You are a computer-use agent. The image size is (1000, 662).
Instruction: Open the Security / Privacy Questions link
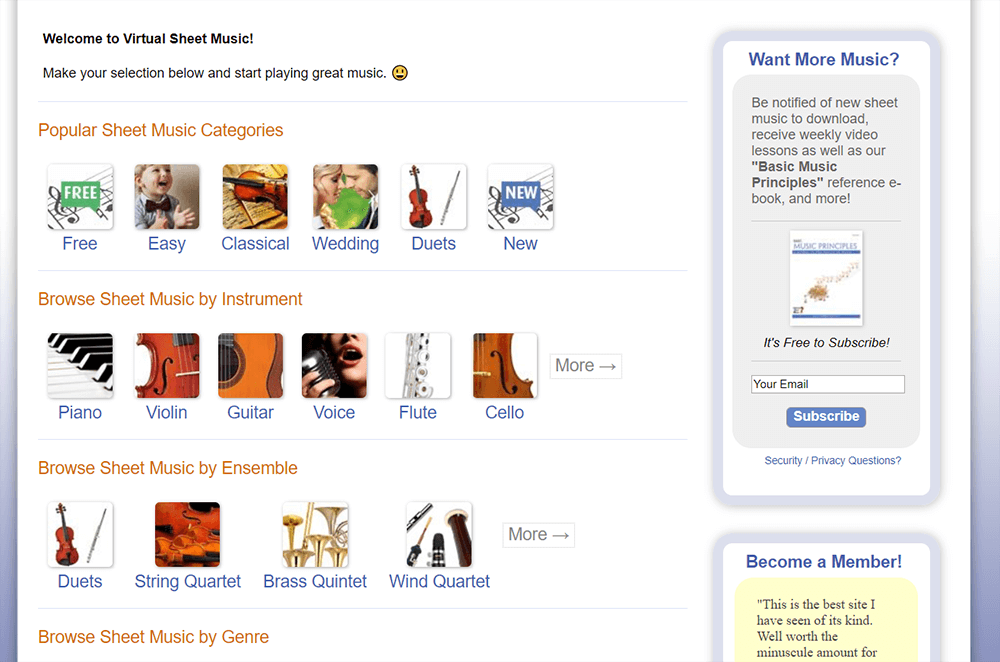coord(832,460)
